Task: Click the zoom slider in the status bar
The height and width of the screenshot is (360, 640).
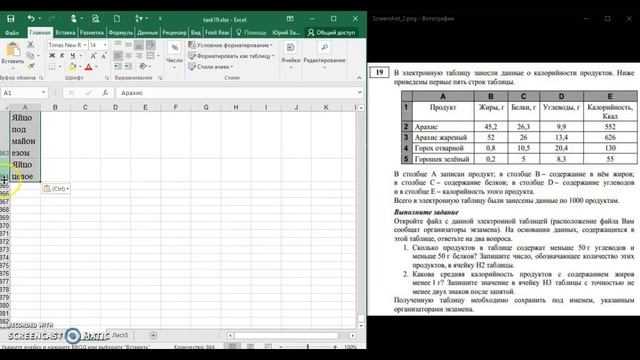Action: [308, 347]
